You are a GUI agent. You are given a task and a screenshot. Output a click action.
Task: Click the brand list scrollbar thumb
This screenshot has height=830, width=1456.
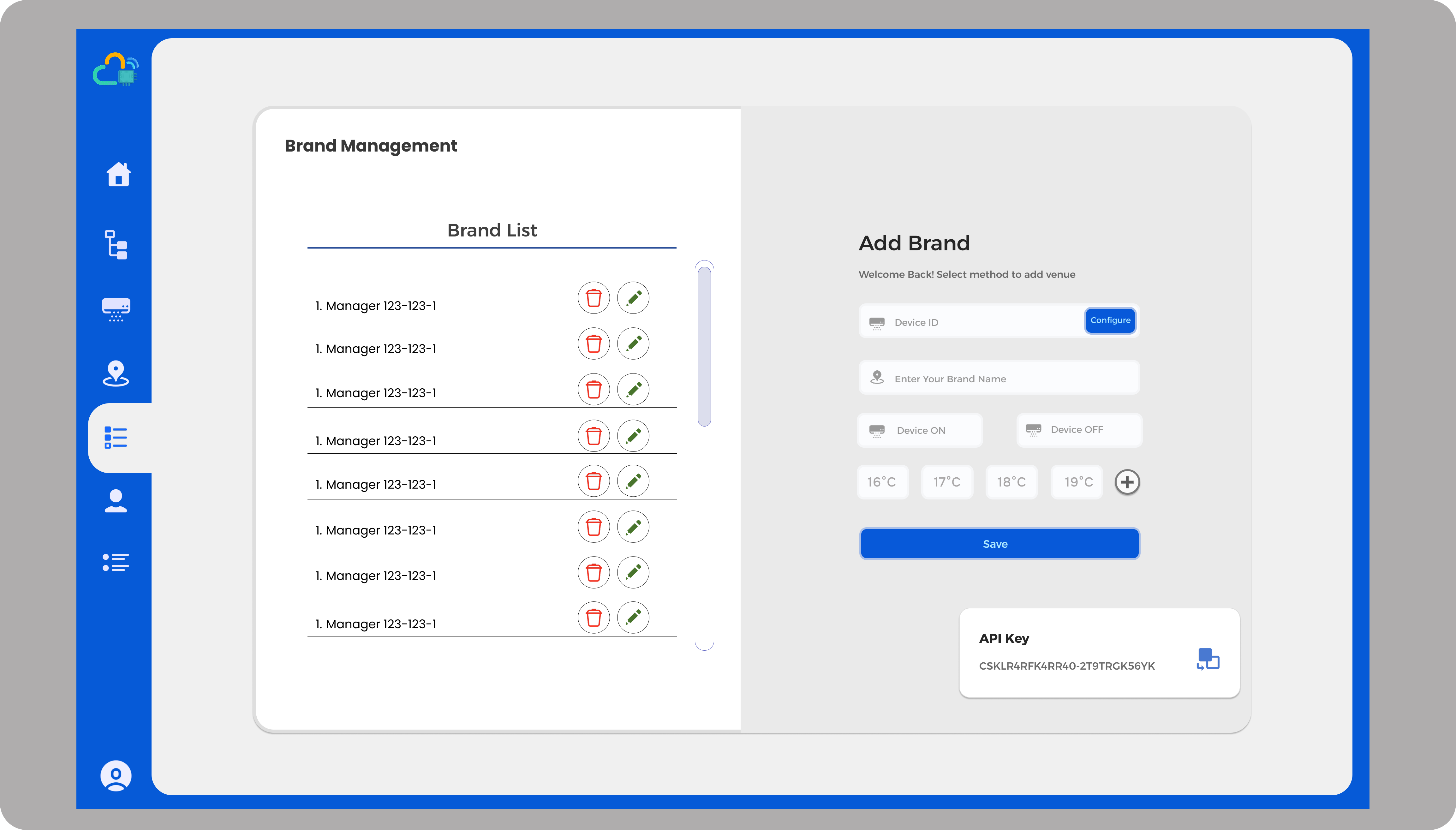(704, 346)
